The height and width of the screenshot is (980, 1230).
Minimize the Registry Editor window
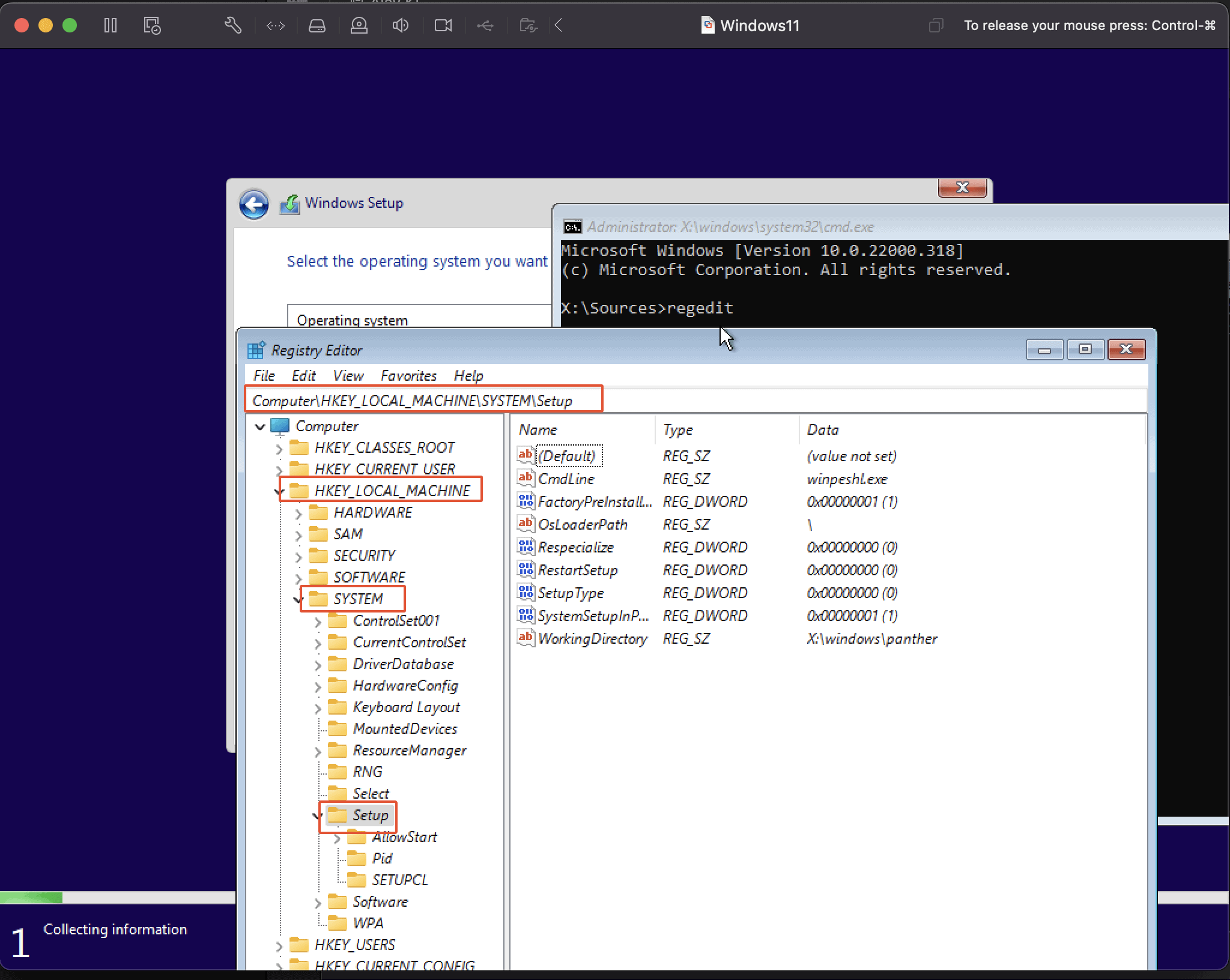pyautogui.click(x=1045, y=349)
